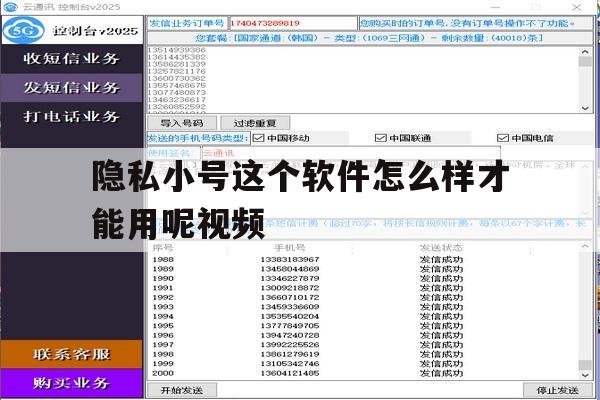Toggle 中国移动 checkbox
600x400 pixels.
pyautogui.click(x=259, y=138)
